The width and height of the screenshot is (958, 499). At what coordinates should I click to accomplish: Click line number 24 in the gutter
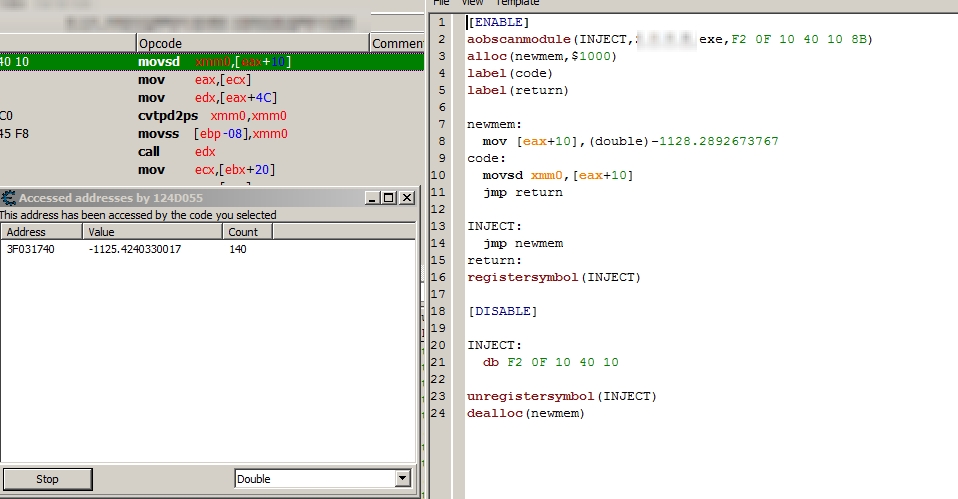[443, 413]
